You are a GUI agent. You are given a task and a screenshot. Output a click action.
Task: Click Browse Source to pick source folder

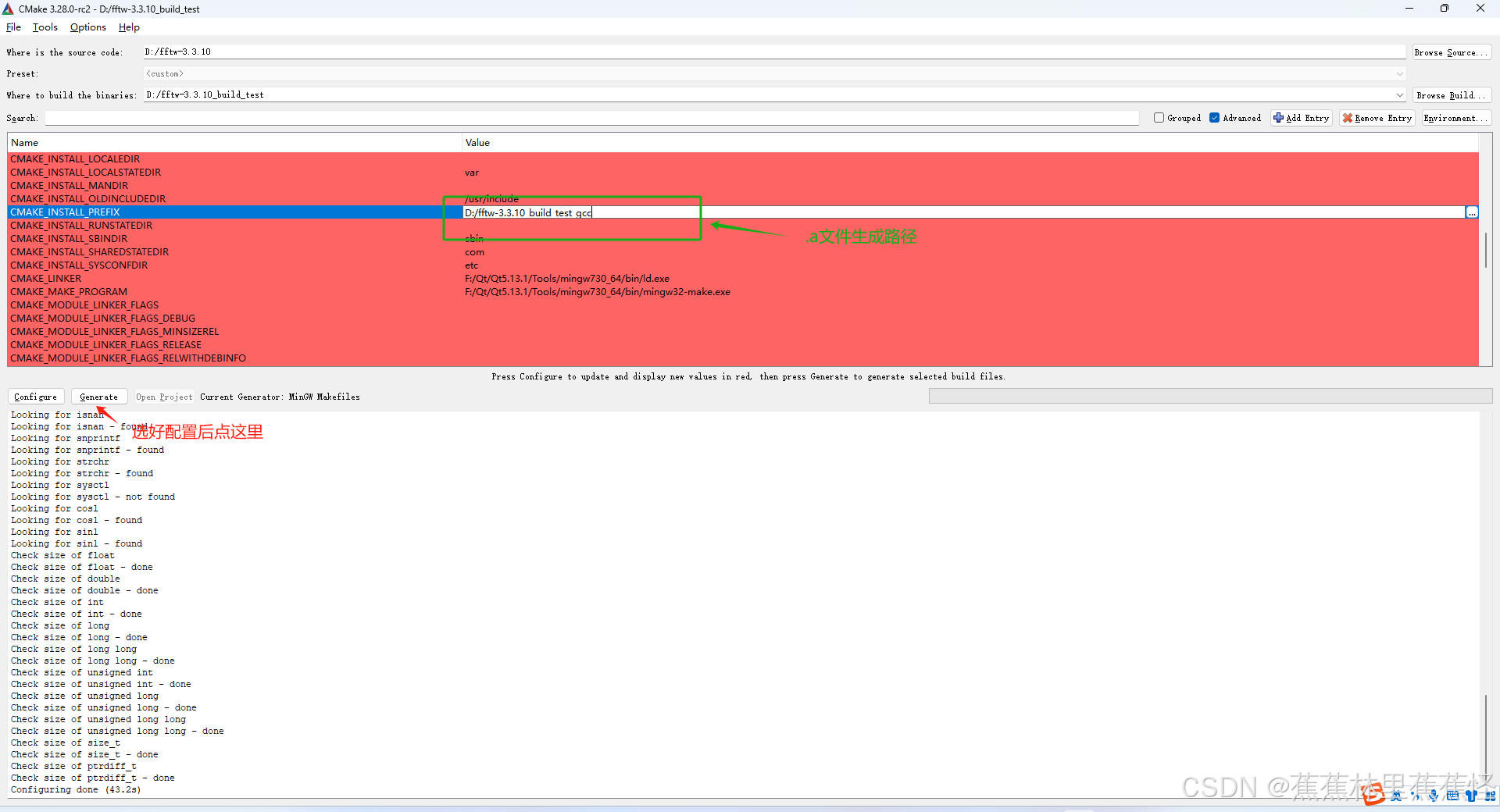coord(1451,52)
